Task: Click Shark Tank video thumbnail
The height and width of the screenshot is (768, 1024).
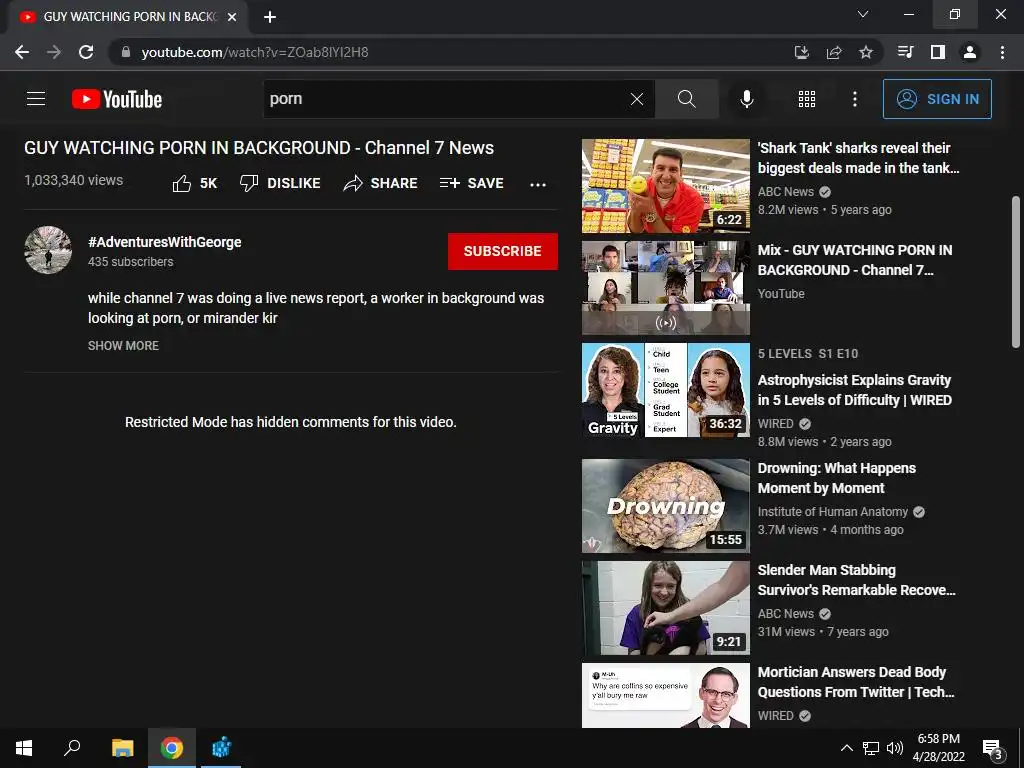Action: coord(665,186)
